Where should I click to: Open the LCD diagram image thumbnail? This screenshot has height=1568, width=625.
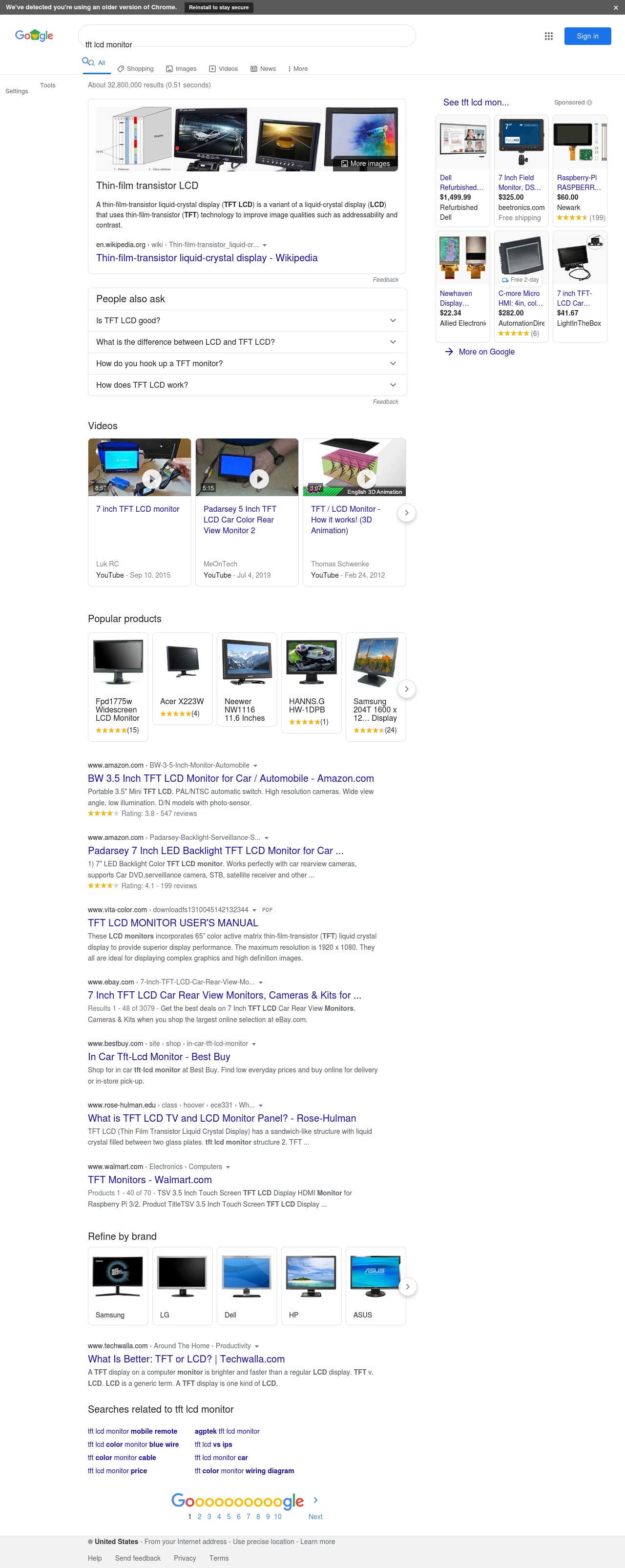click(134, 139)
